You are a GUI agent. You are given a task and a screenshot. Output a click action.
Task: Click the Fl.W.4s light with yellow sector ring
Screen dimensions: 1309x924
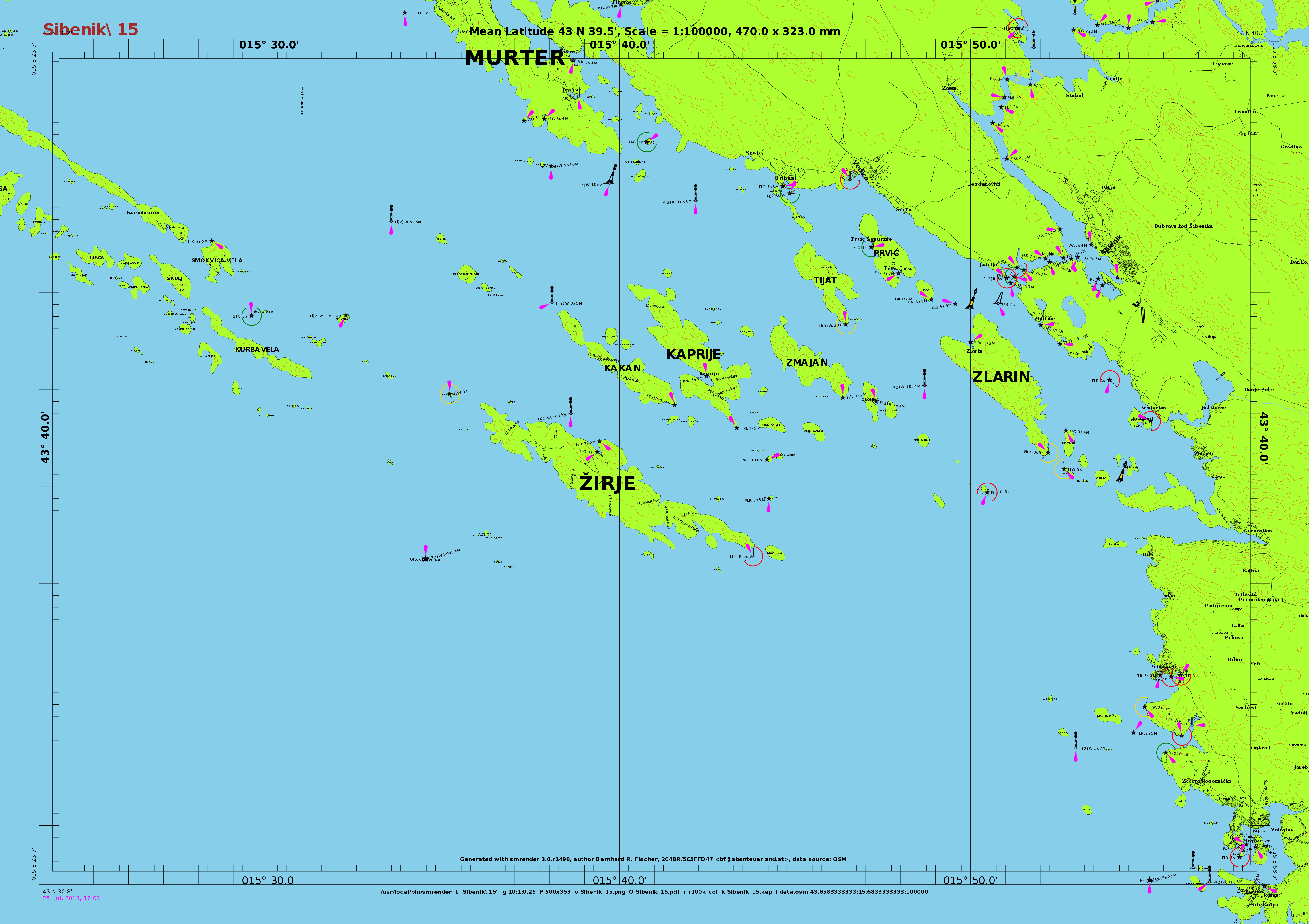[x=450, y=394]
